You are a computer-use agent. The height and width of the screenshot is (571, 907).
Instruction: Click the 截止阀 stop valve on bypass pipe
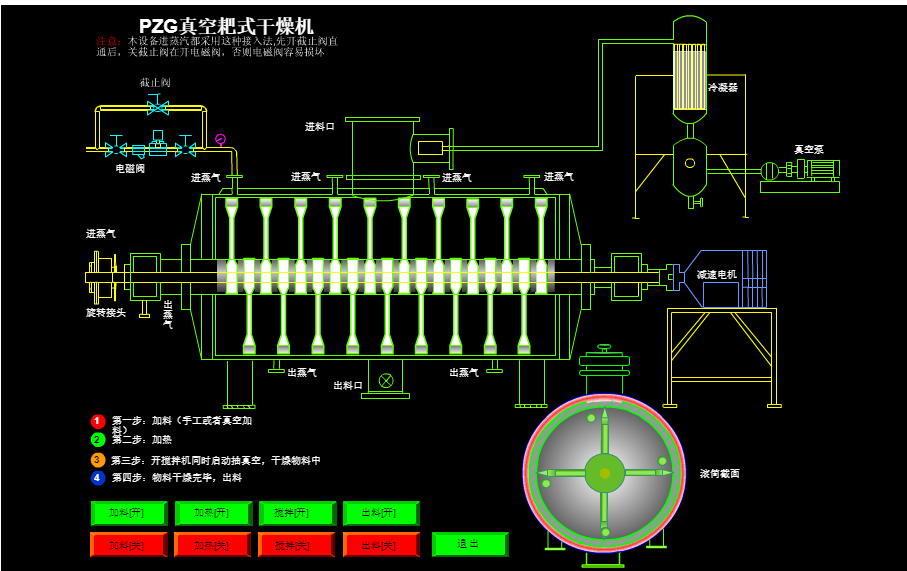(x=157, y=104)
